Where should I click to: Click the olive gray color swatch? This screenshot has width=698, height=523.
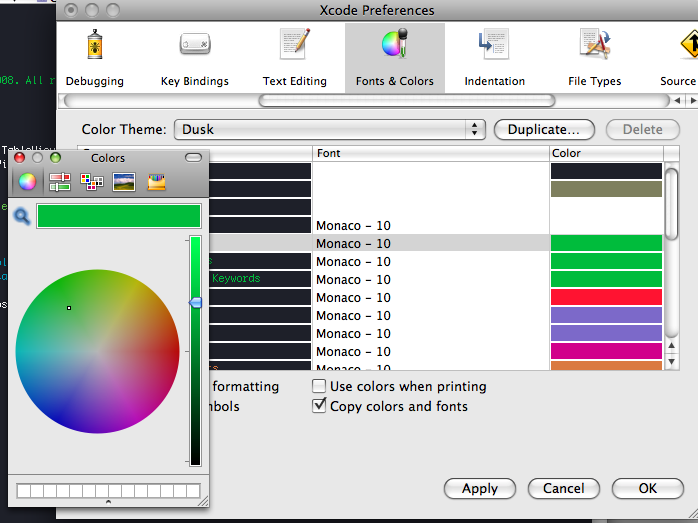(x=606, y=189)
